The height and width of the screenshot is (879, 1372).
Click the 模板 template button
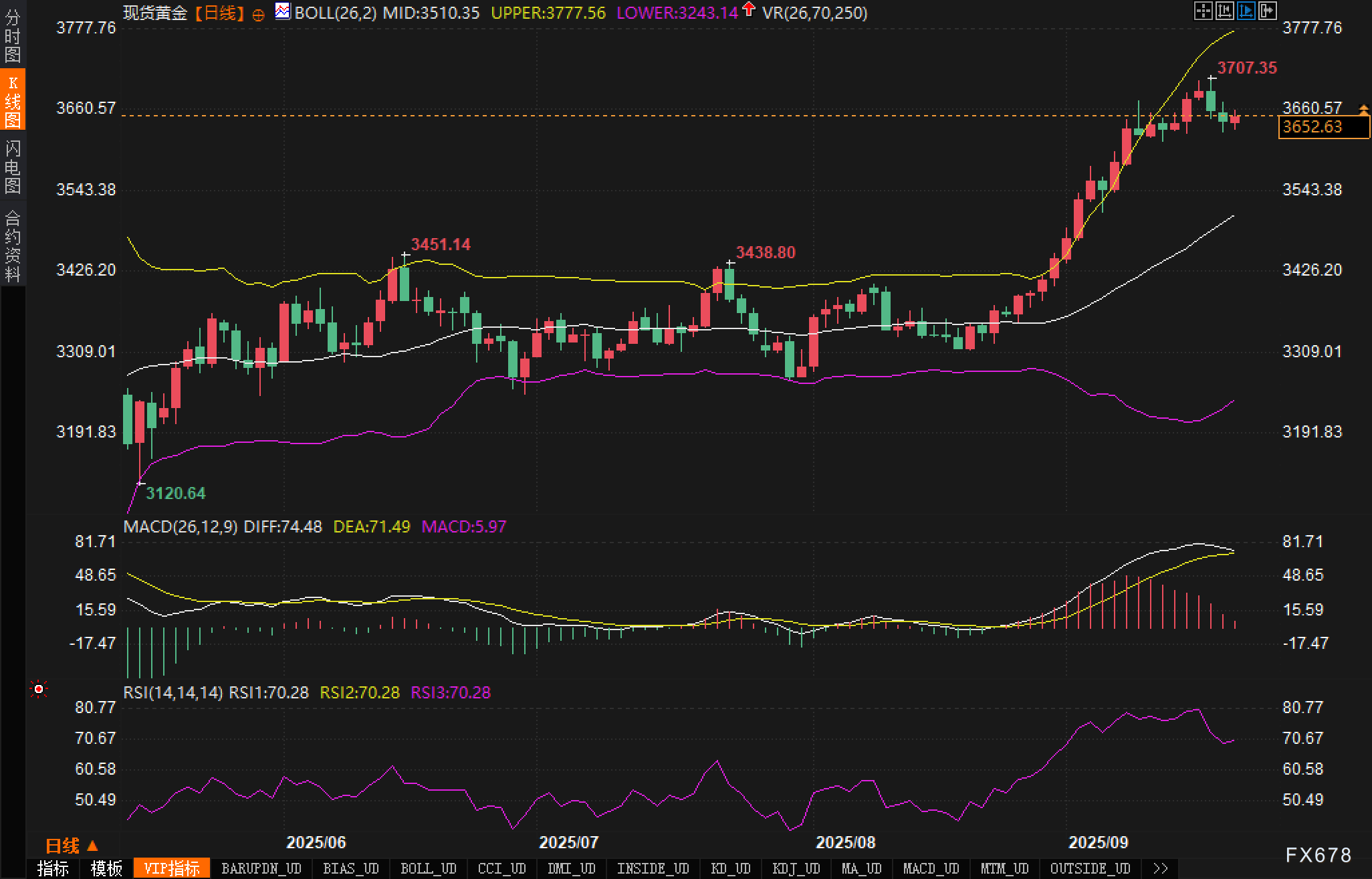[106, 868]
